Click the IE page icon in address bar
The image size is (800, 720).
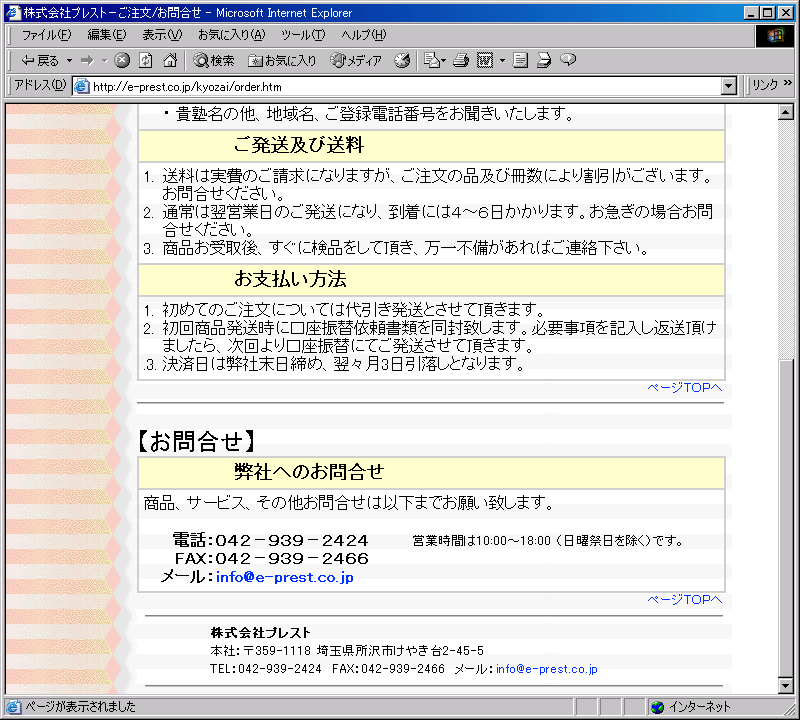point(82,86)
